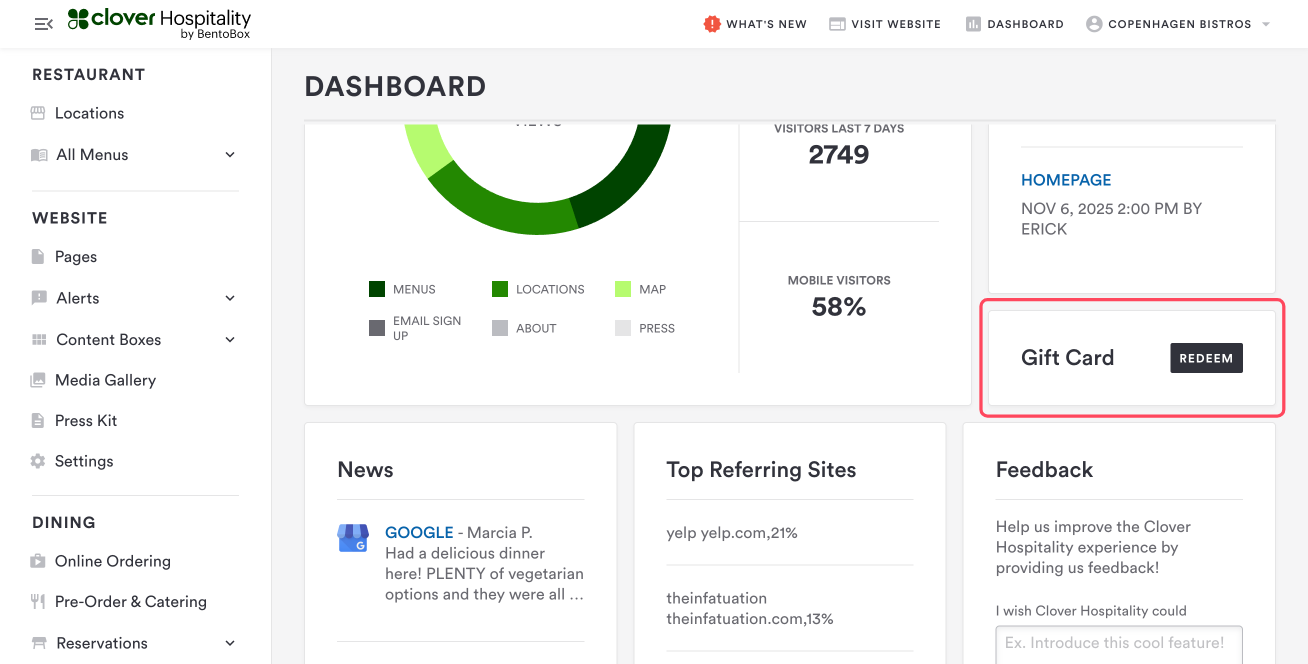Click the Visit Website browser icon
This screenshot has height=664, width=1308.
[837, 24]
